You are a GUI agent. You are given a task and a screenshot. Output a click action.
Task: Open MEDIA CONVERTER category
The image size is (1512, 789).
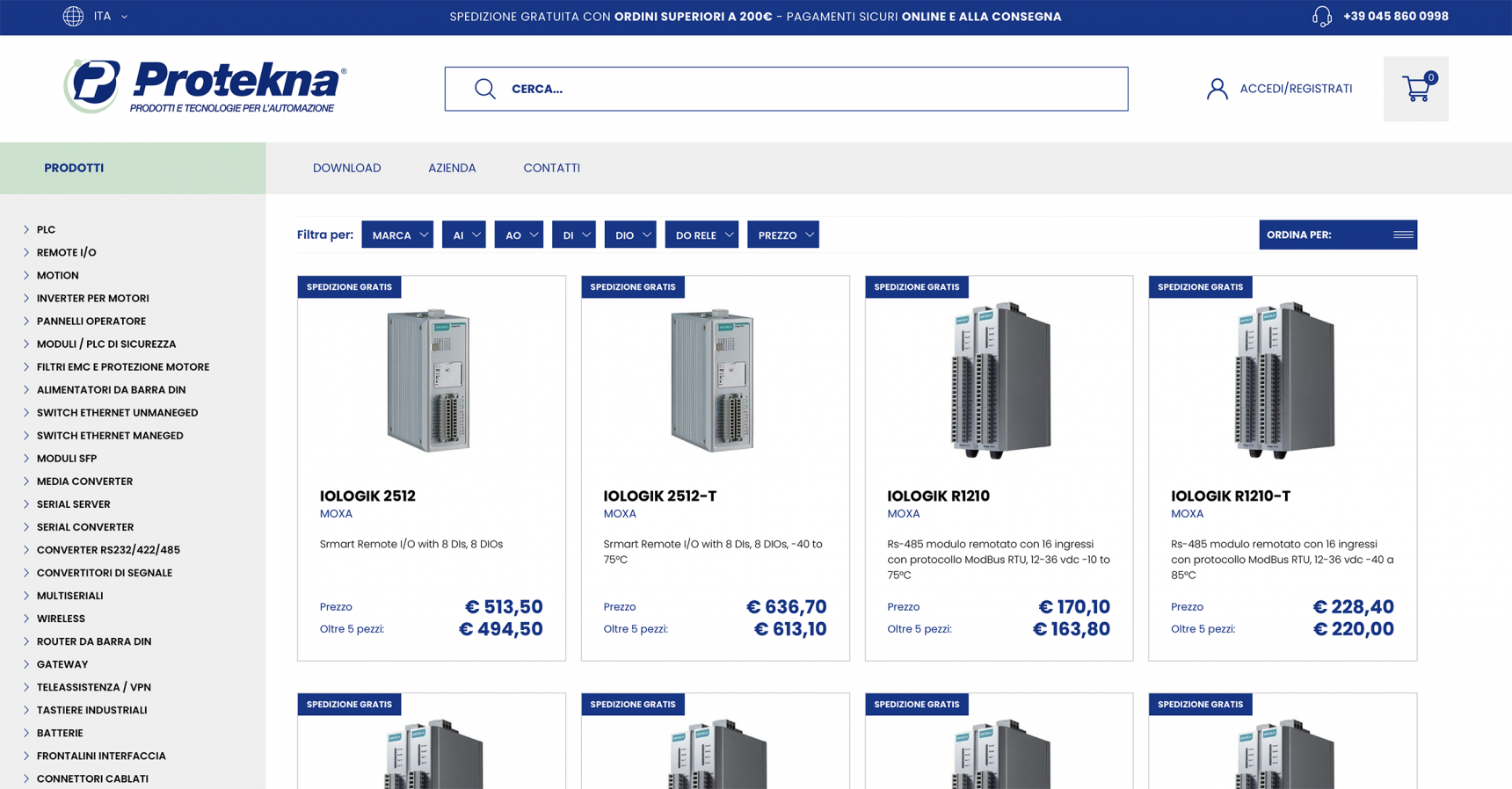click(84, 481)
